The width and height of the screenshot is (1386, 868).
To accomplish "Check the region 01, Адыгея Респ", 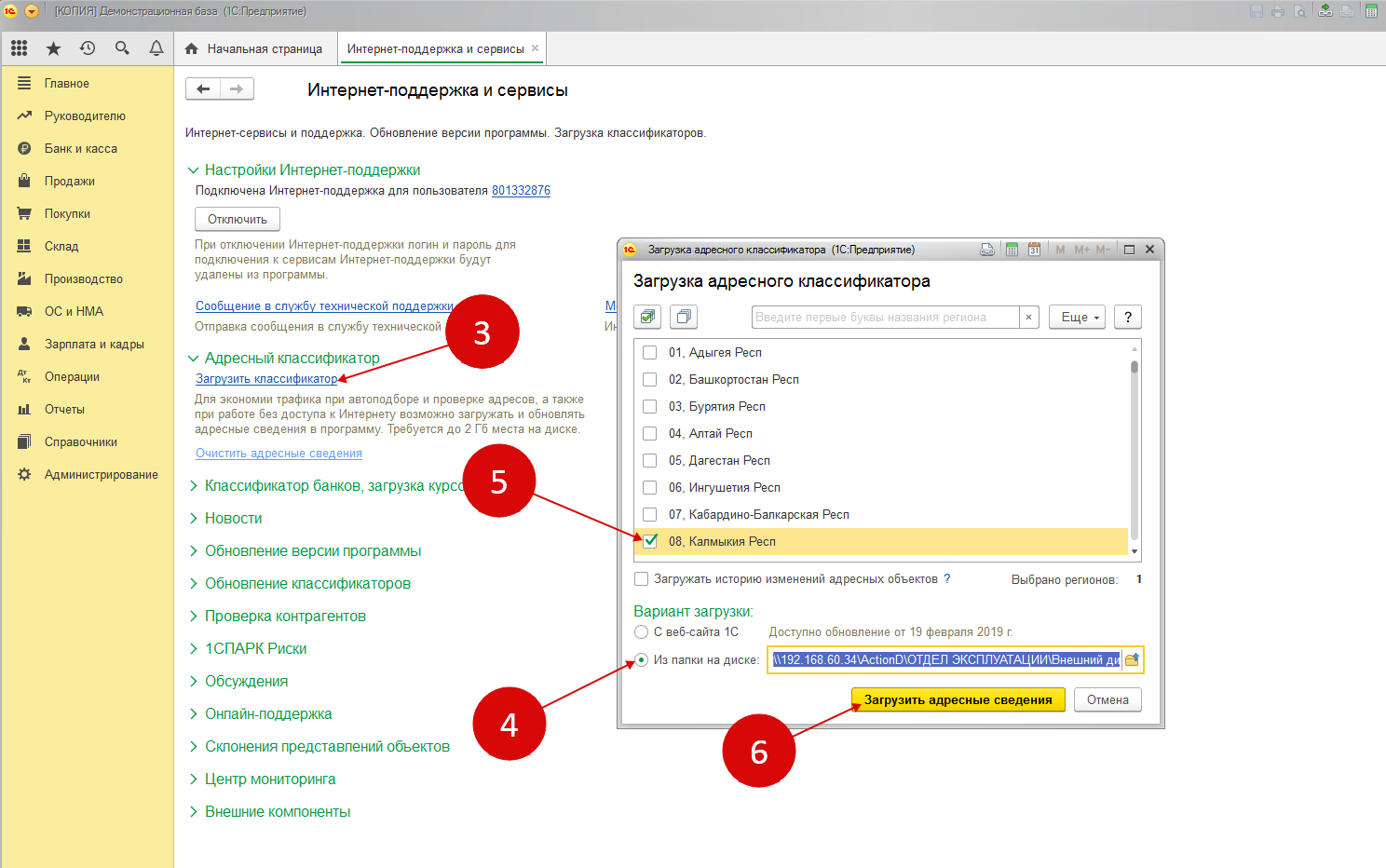I will (x=648, y=352).
